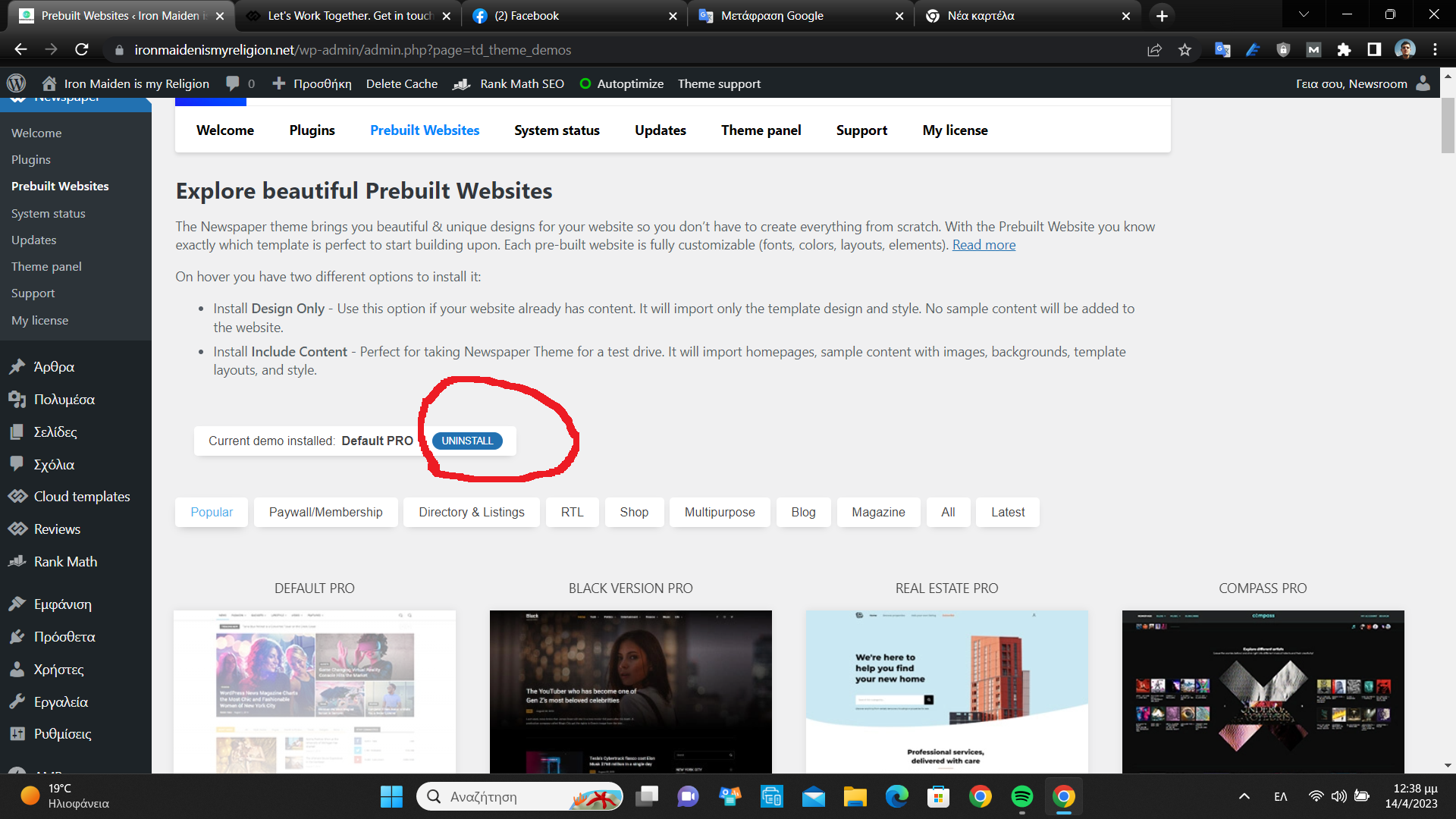
Task: Open the Εργαλεία tools wrench icon
Action: coord(17,702)
